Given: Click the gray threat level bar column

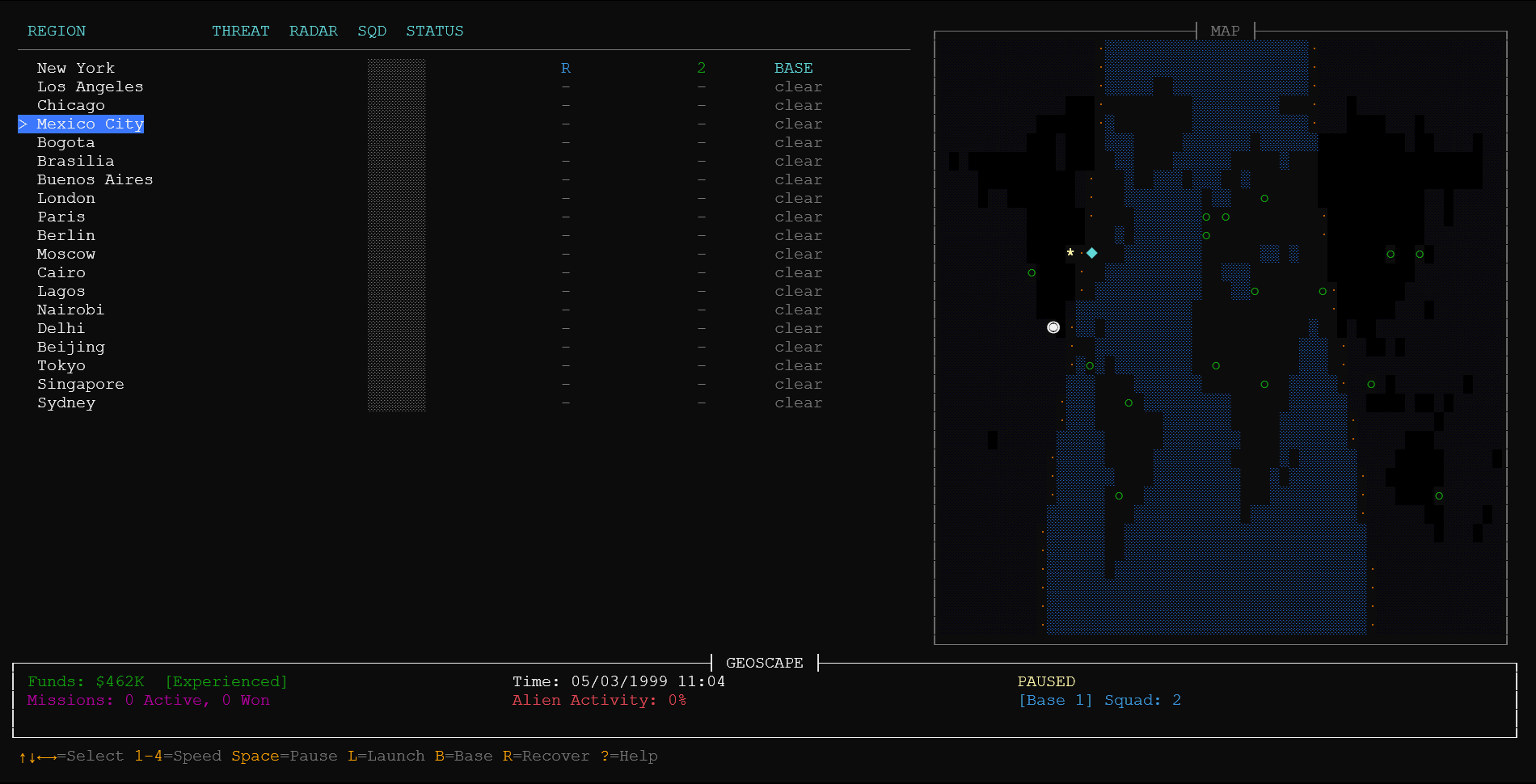Looking at the screenshot, I should [x=396, y=235].
